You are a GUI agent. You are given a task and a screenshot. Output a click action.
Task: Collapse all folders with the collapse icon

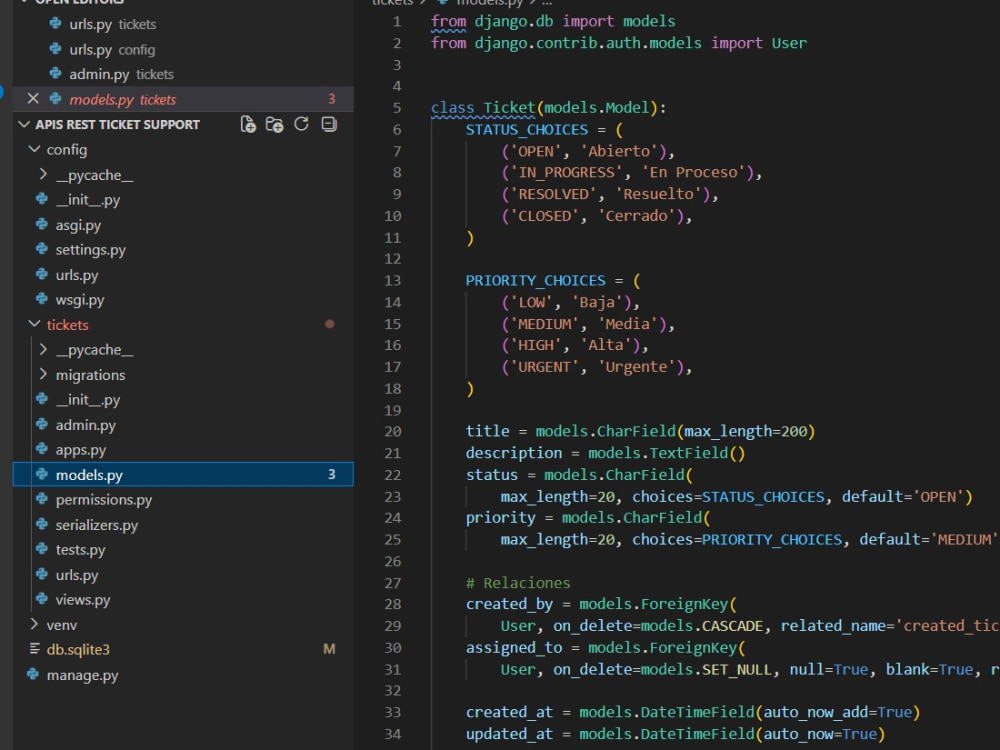[x=329, y=124]
